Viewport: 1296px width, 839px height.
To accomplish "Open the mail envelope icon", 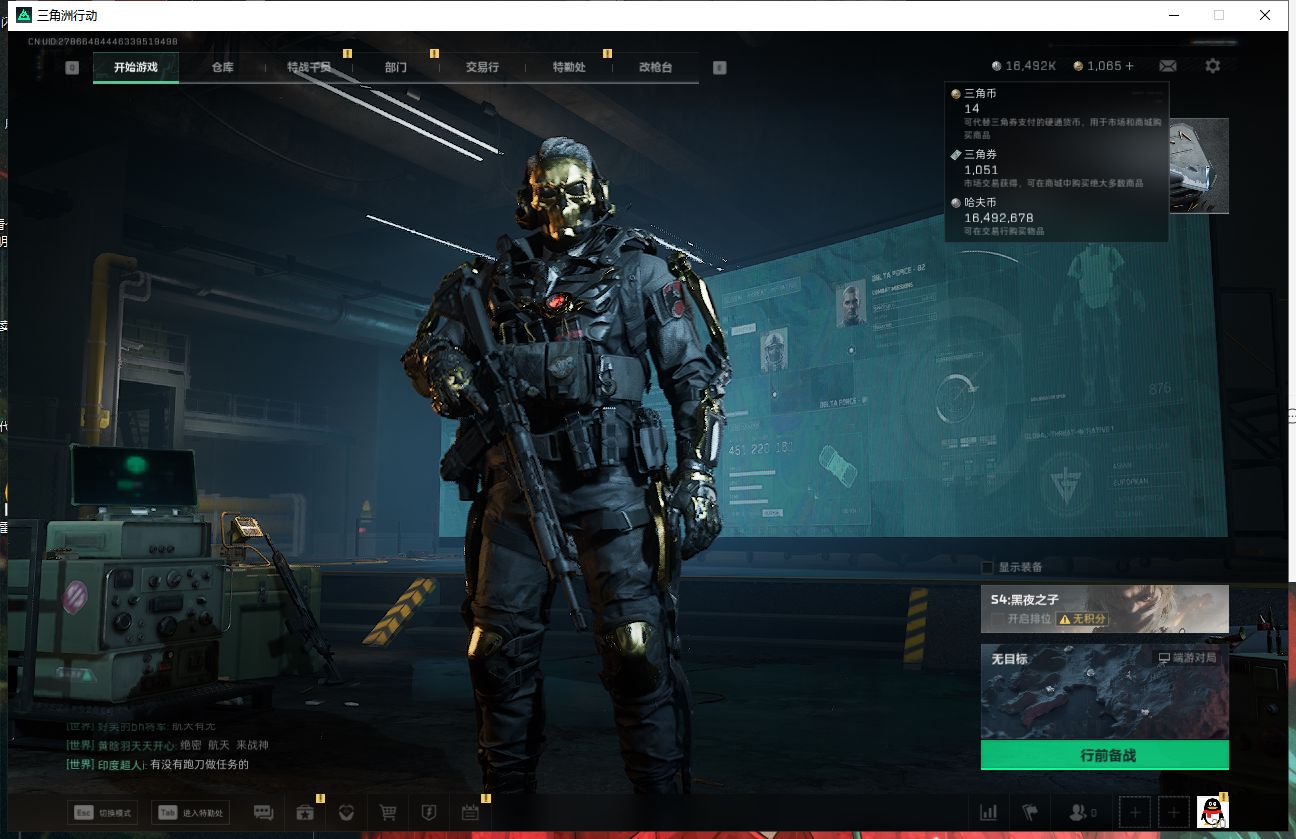I will tap(1167, 66).
